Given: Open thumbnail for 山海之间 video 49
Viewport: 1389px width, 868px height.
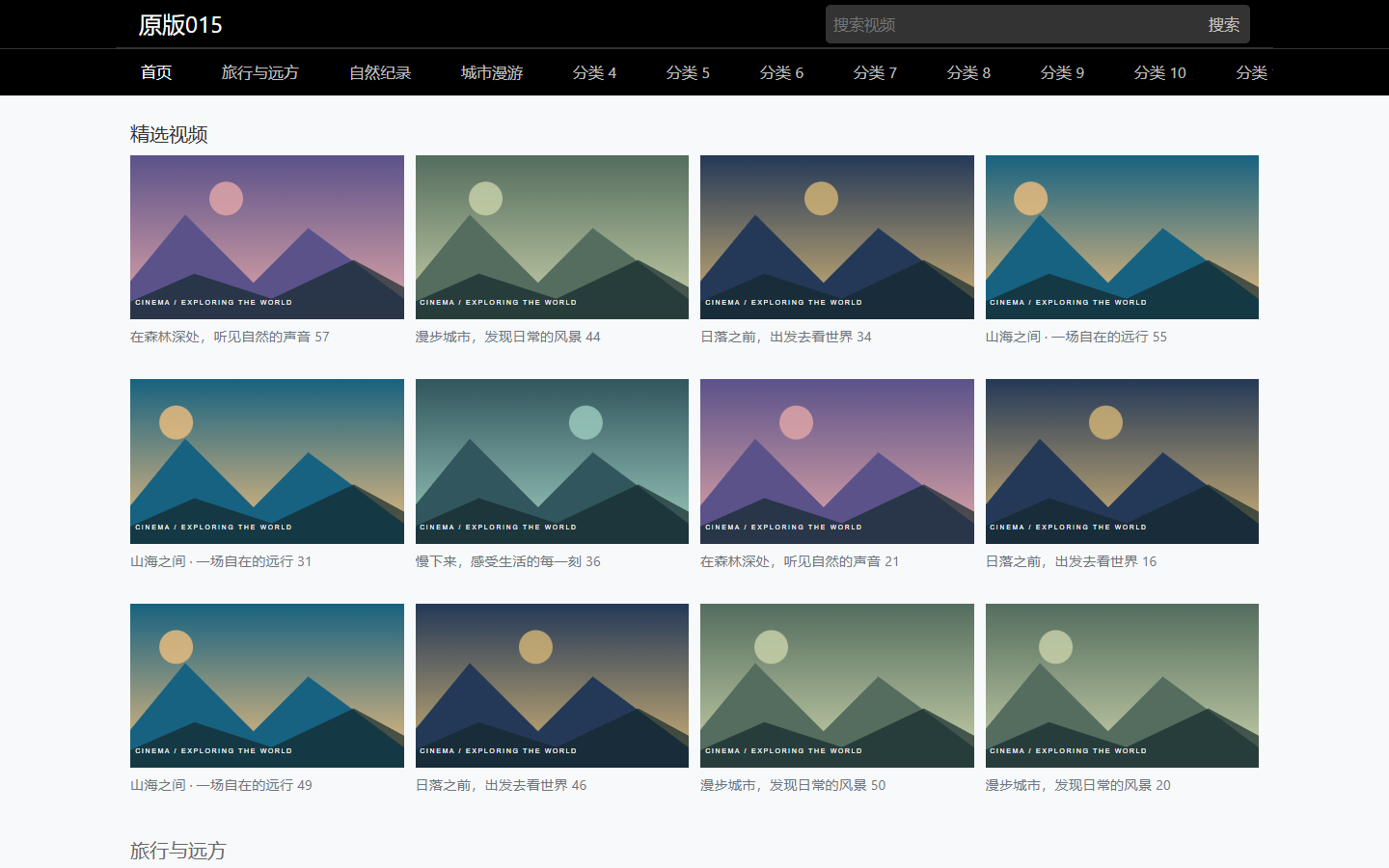Looking at the screenshot, I should pyautogui.click(x=267, y=686).
